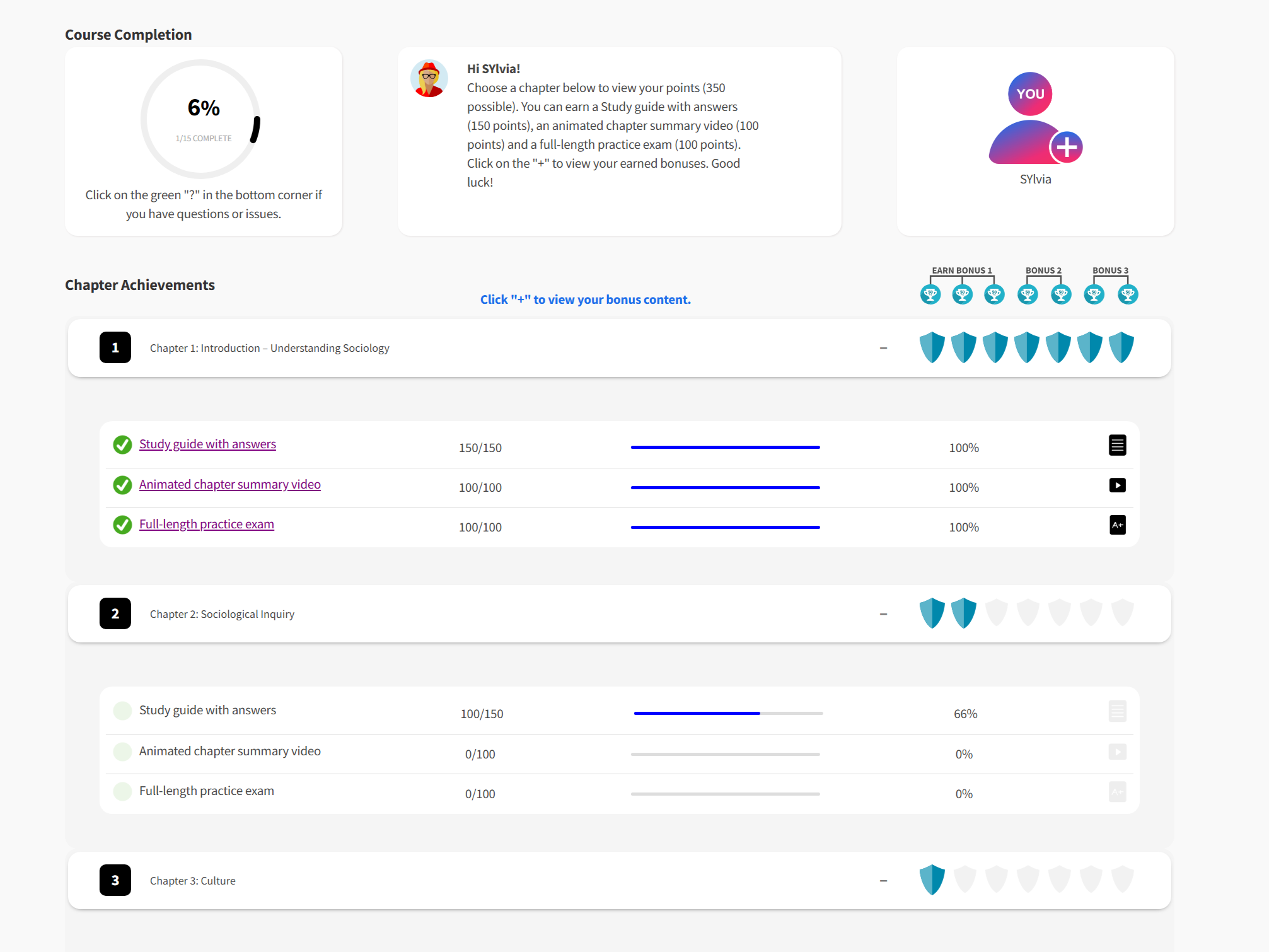The height and width of the screenshot is (952, 1269).
Task: Click green checkmark beside Chapter 1 study guide
Action: [122, 444]
